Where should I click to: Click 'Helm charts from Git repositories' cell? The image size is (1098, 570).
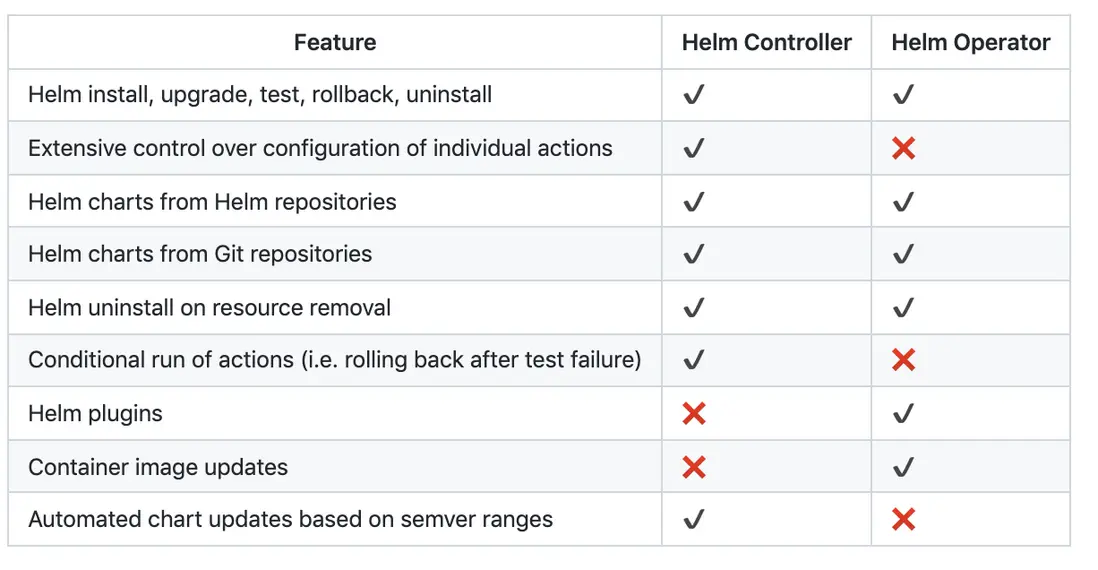(x=200, y=255)
